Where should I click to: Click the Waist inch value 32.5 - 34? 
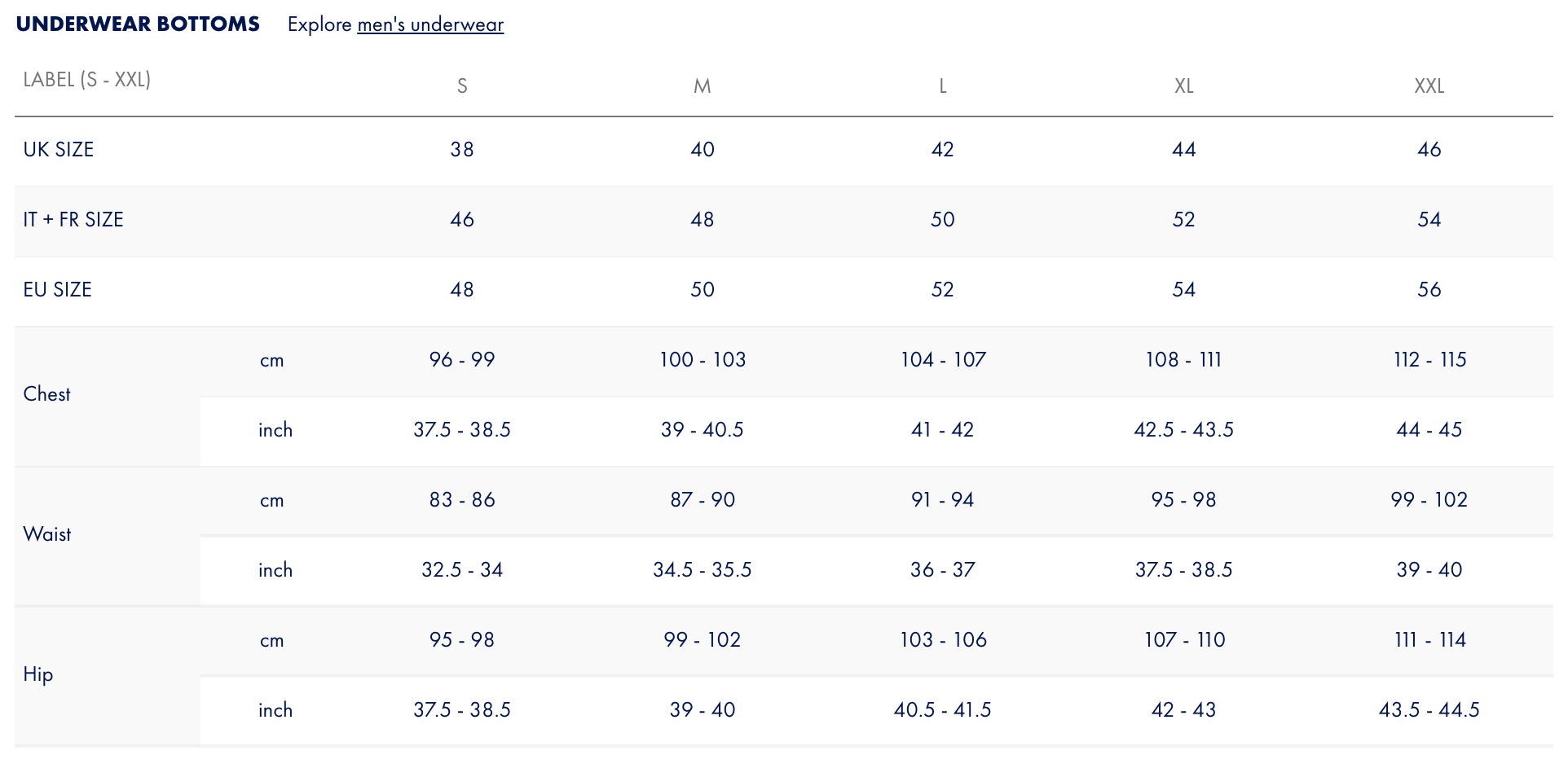462,570
